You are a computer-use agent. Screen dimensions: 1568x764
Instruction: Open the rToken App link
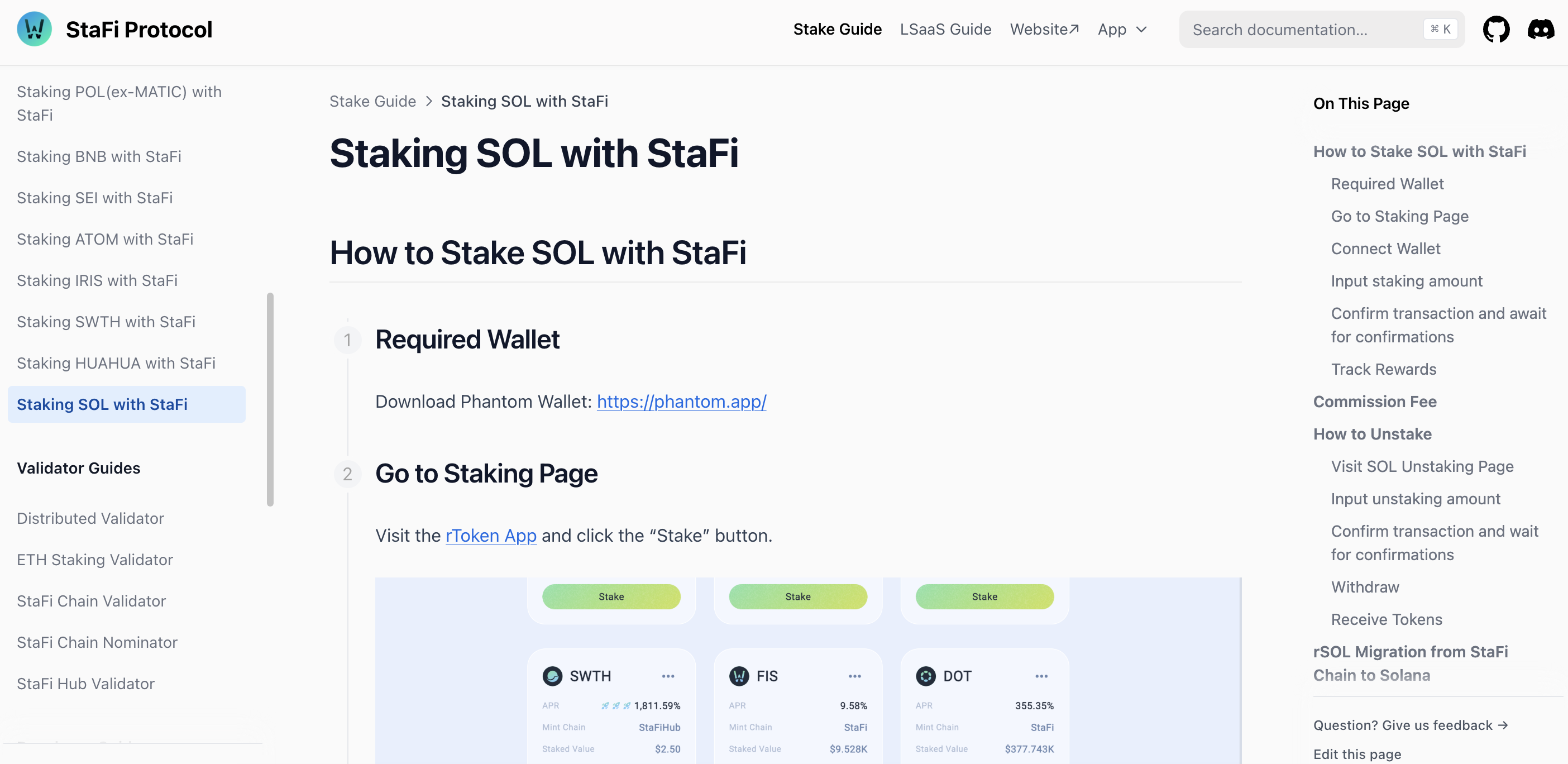[x=490, y=536]
